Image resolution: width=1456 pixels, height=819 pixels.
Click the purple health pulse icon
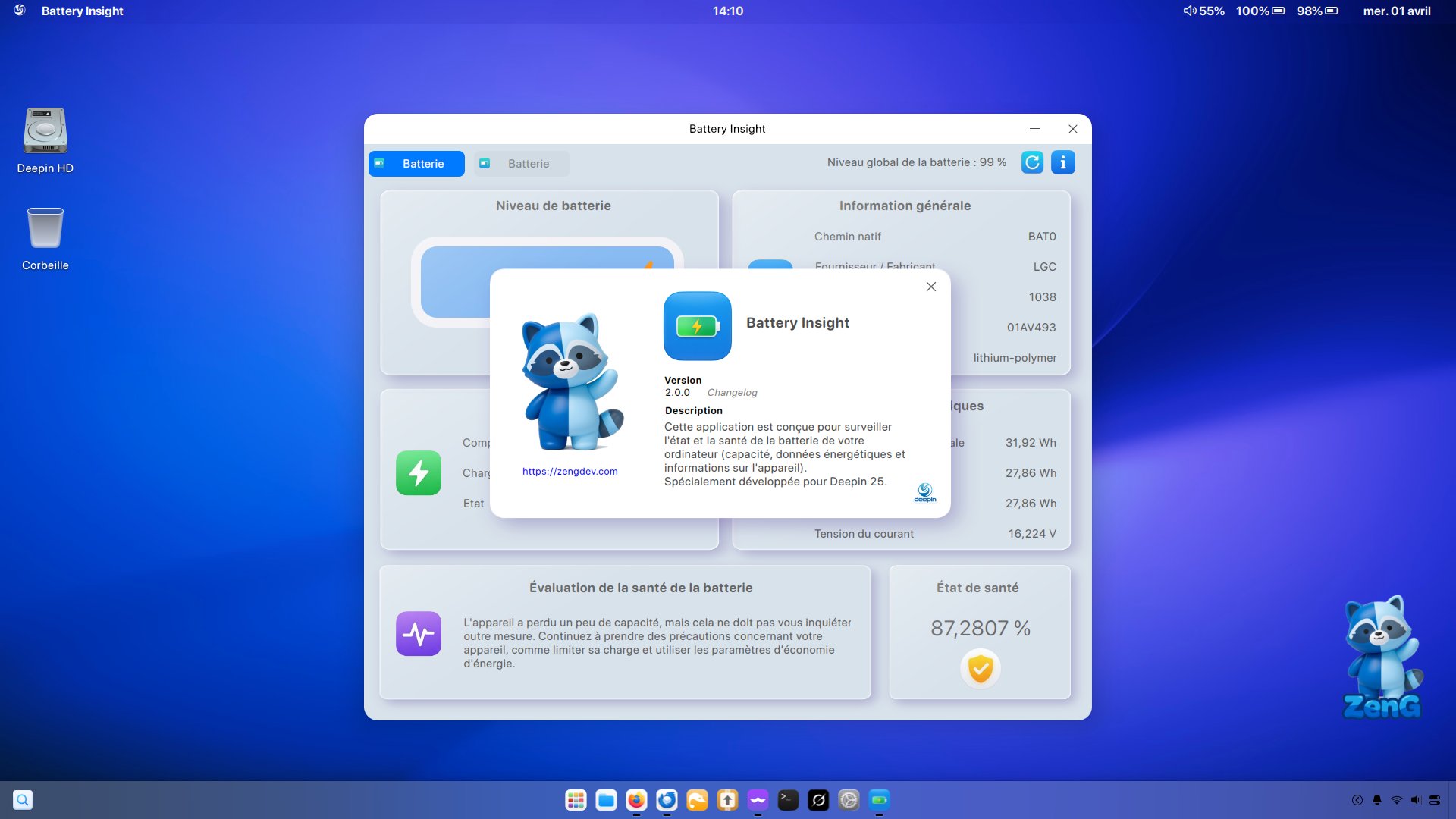click(x=418, y=634)
